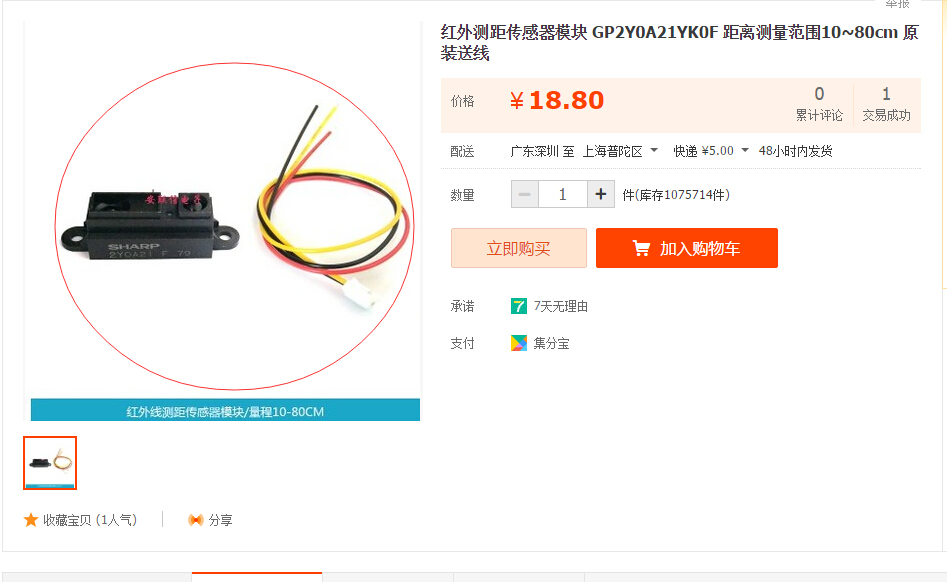
Task: Click the 立即购买 buy now button
Action: point(519,248)
